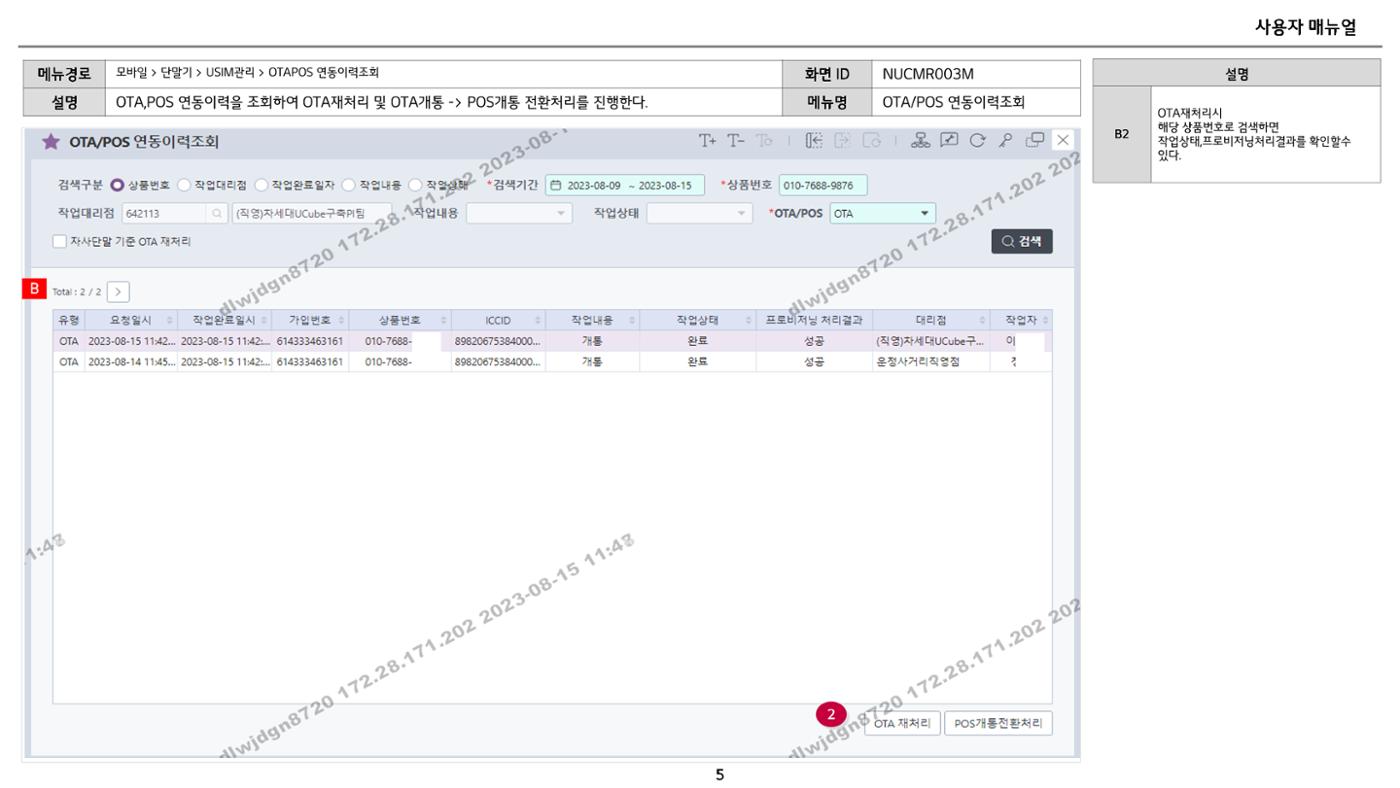Image resolution: width=1400 pixels, height=788 pixels.
Task: Click the magnifier icon in the 작업대리점 code field
Action: click(217, 213)
